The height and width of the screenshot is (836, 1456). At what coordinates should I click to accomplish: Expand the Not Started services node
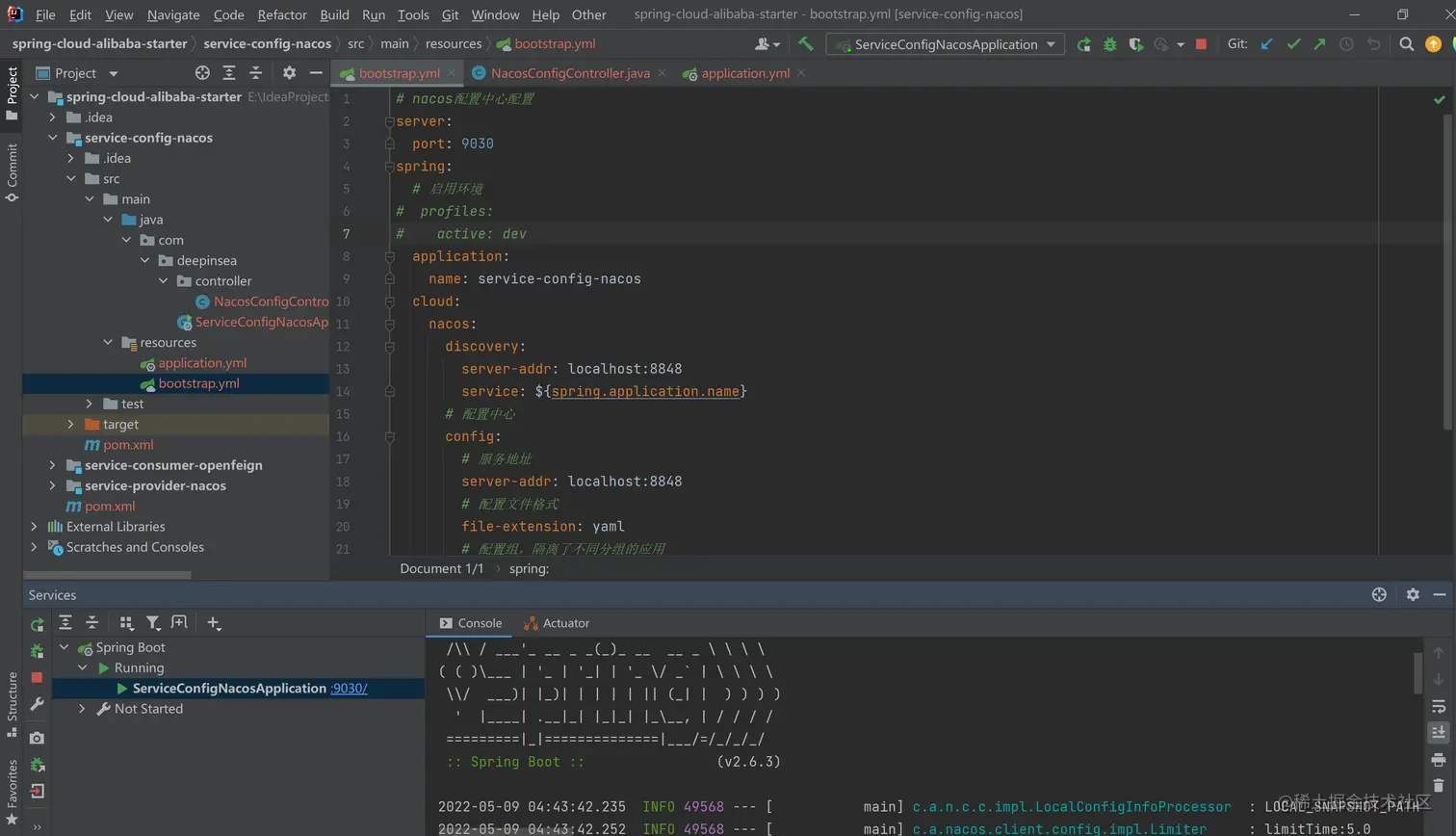(x=83, y=709)
